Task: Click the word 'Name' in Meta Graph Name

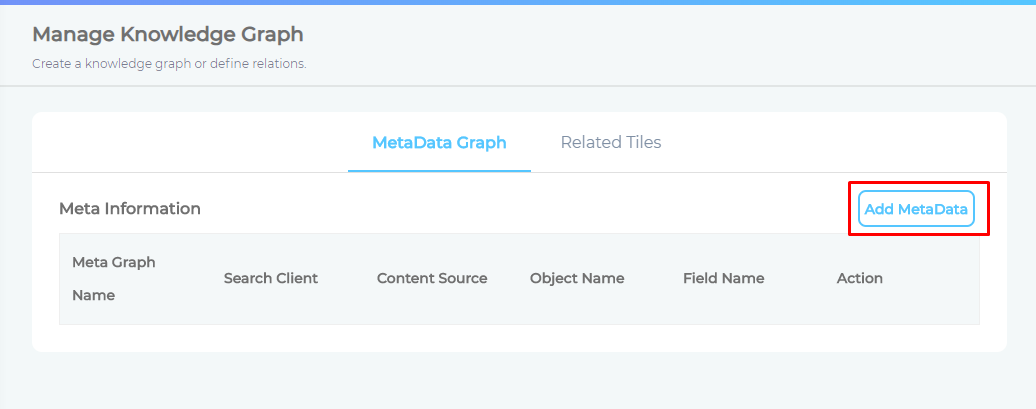Action: (x=94, y=296)
